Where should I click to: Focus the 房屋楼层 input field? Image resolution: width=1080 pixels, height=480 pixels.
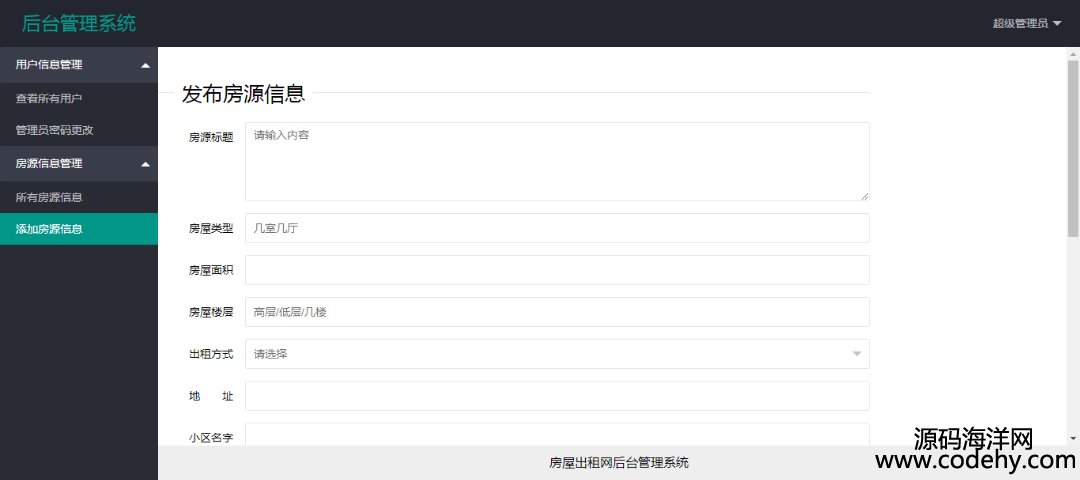click(557, 312)
